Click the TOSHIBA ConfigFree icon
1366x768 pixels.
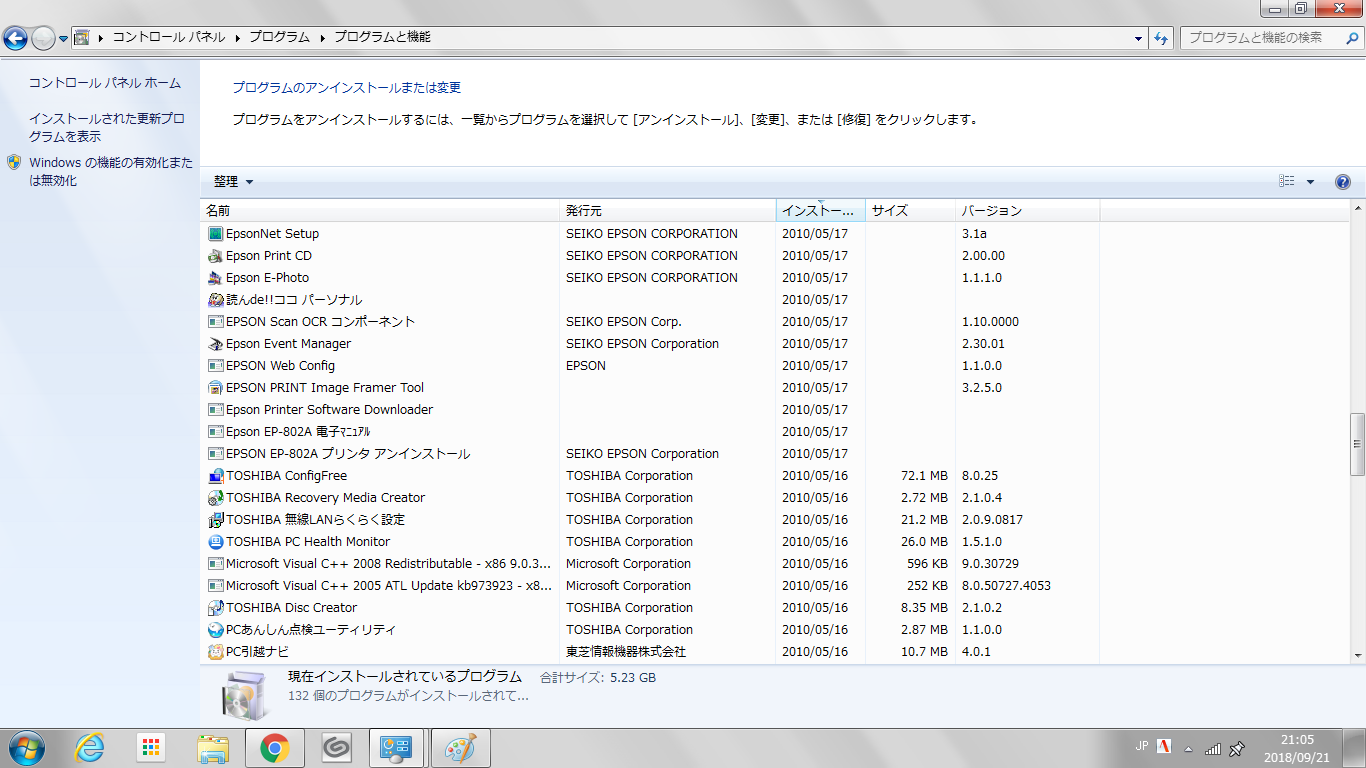pos(215,476)
